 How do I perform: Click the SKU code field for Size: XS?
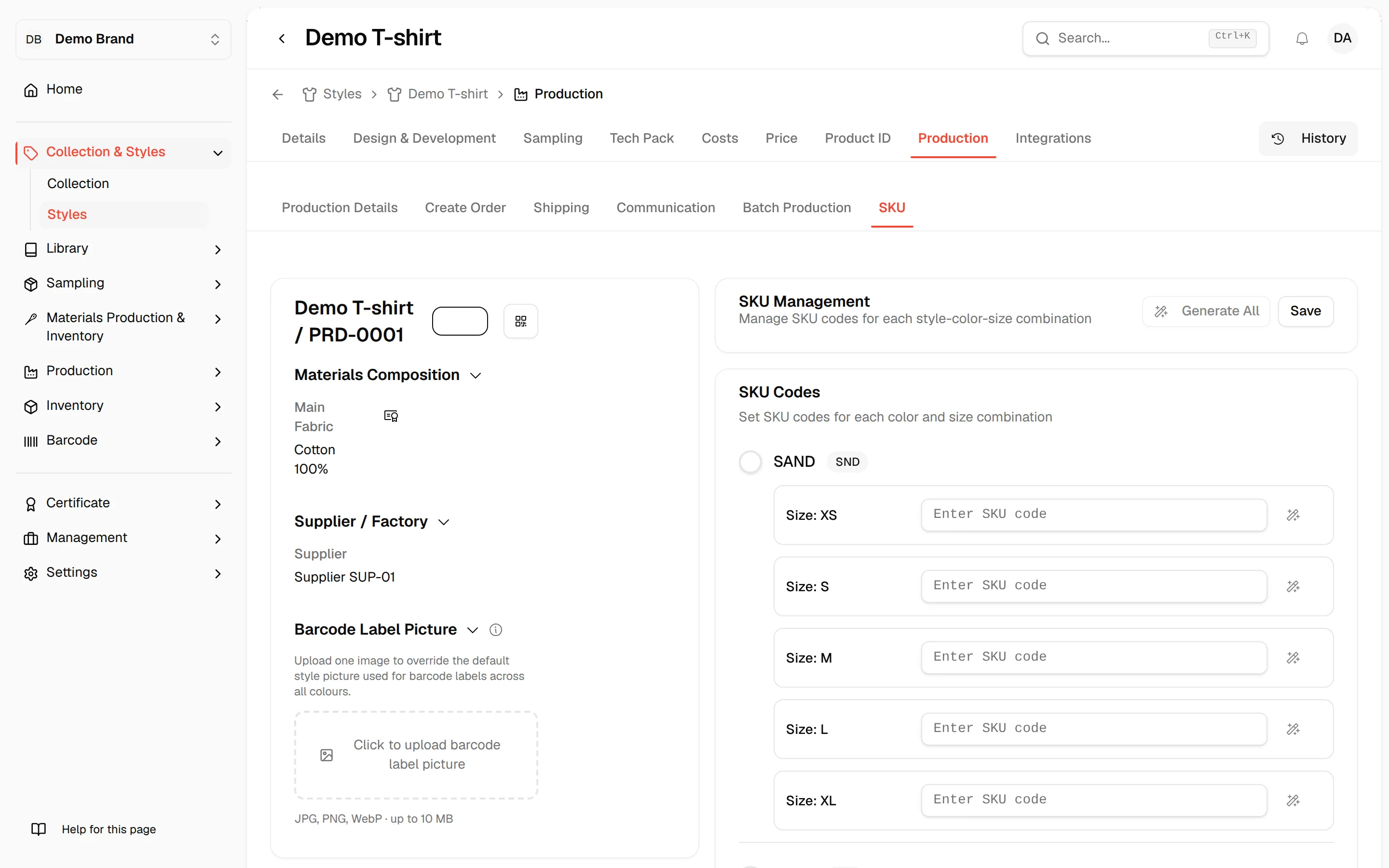pyautogui.click(x=1094, y=515)
